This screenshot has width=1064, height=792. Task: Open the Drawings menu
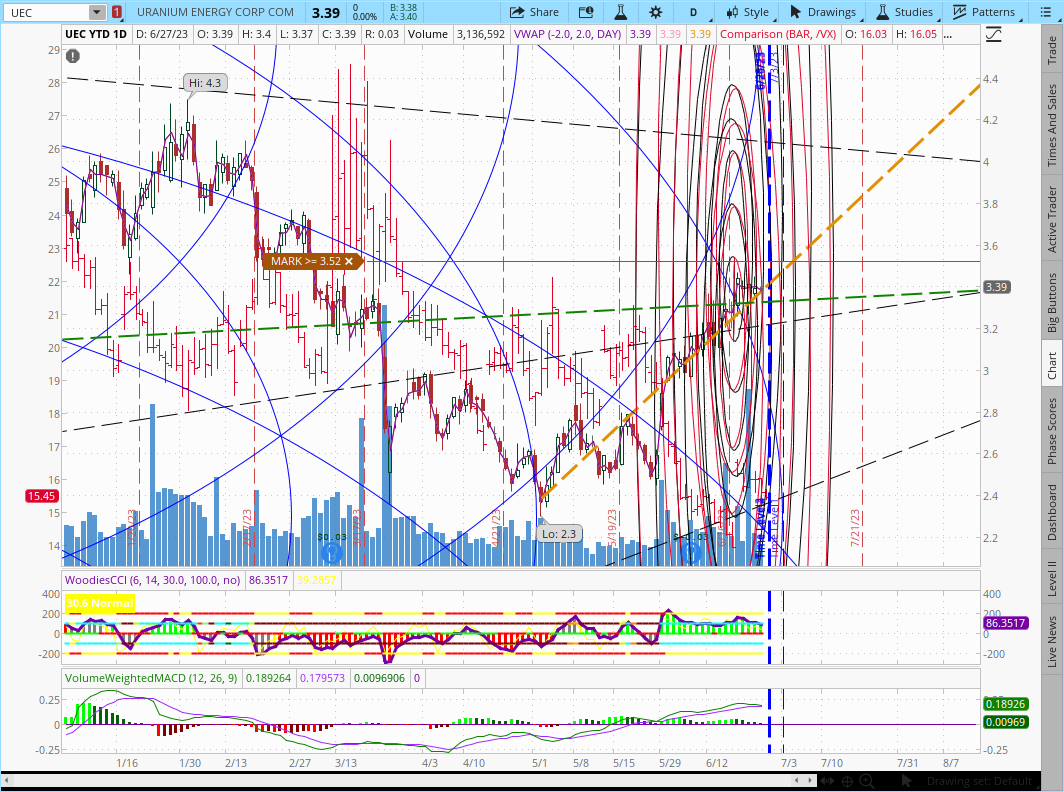click(x=823, y=12)
